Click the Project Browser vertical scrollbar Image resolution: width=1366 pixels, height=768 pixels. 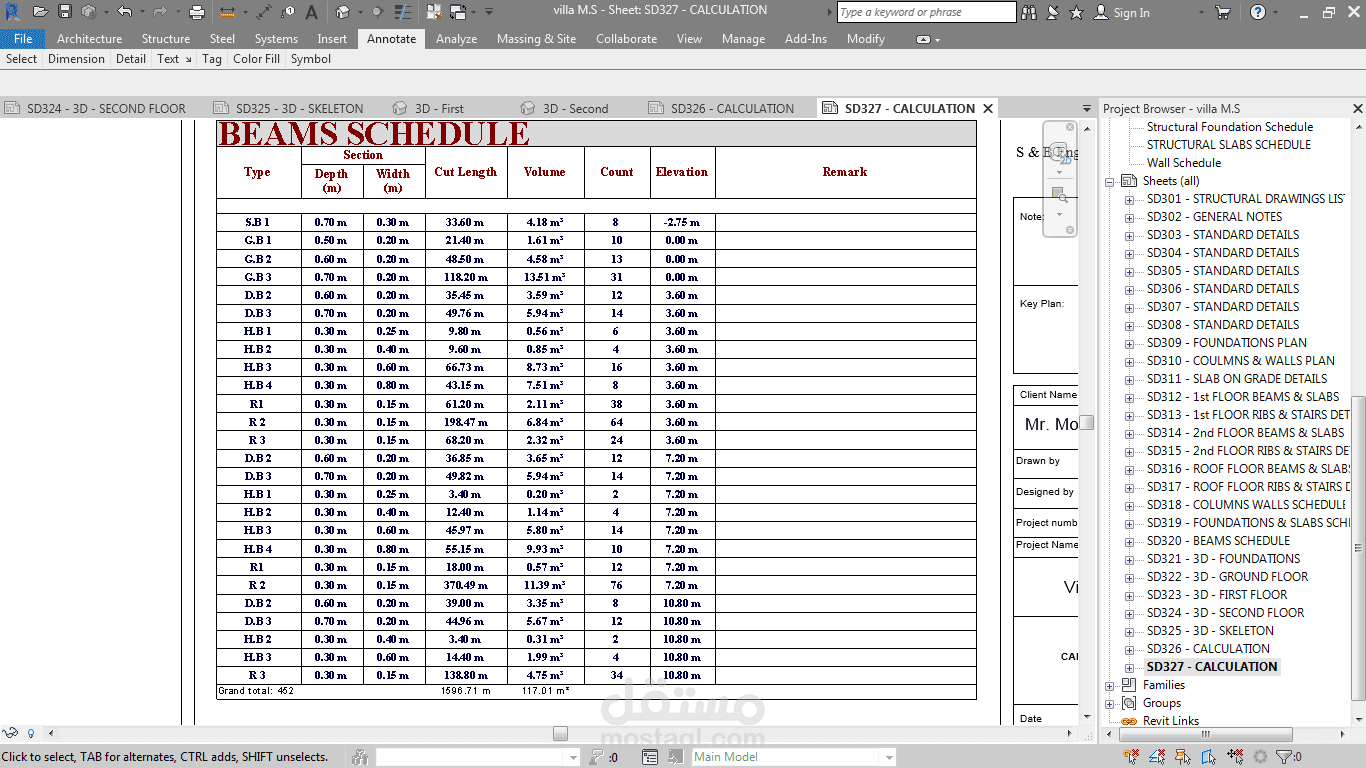coord(1358,548)
